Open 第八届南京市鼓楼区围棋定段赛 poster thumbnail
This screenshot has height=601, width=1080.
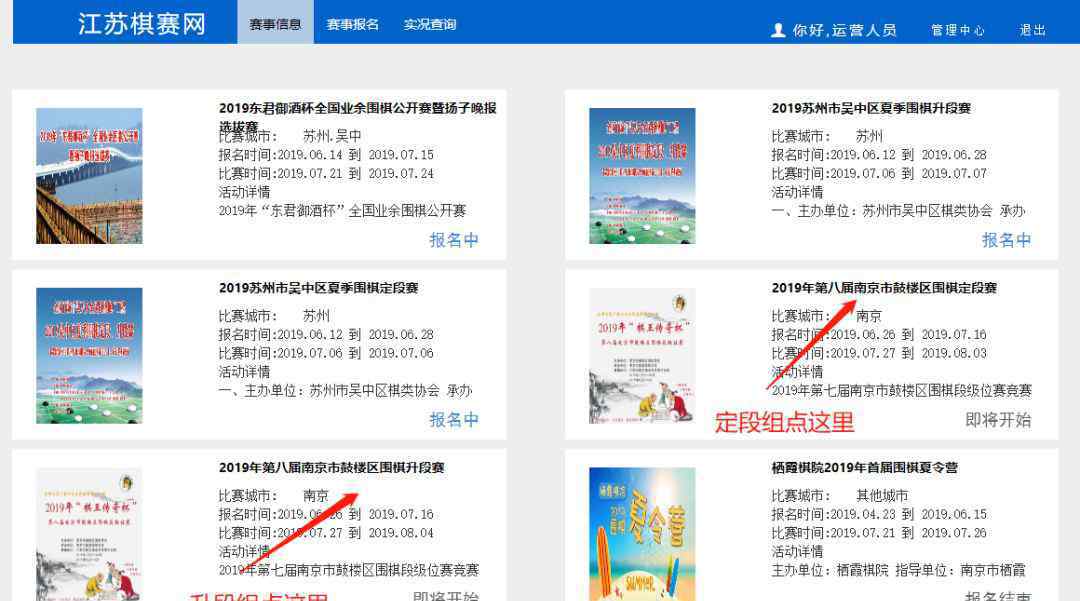642,355
